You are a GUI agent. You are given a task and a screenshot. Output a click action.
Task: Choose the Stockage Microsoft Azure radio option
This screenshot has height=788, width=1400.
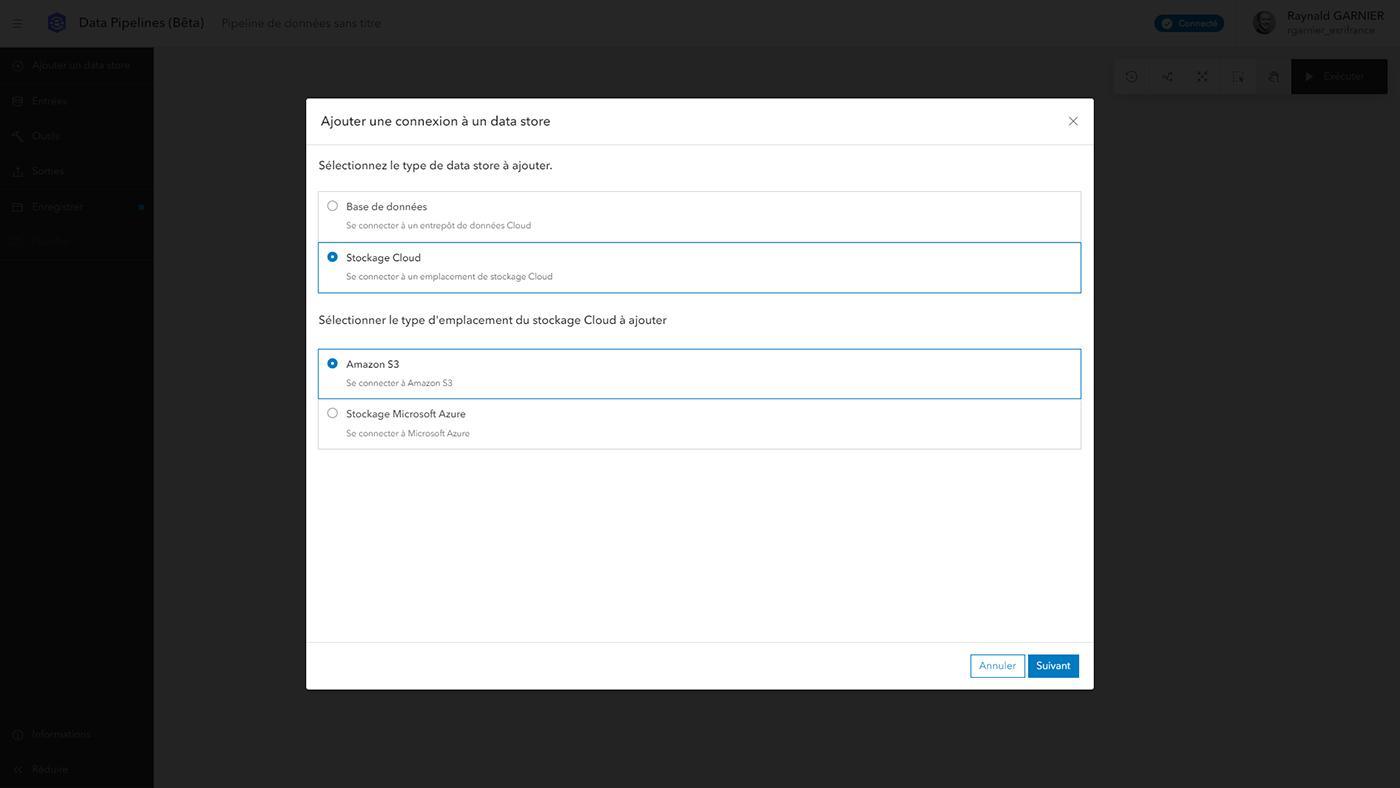coord(332,413)
